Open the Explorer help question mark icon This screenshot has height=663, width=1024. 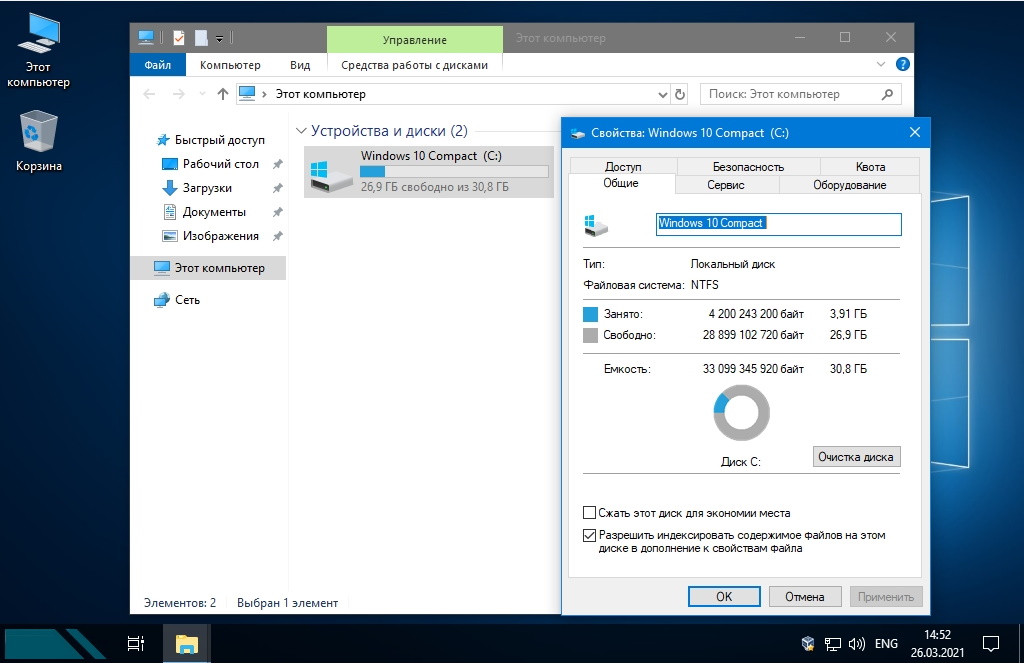(x=903, y=65)
